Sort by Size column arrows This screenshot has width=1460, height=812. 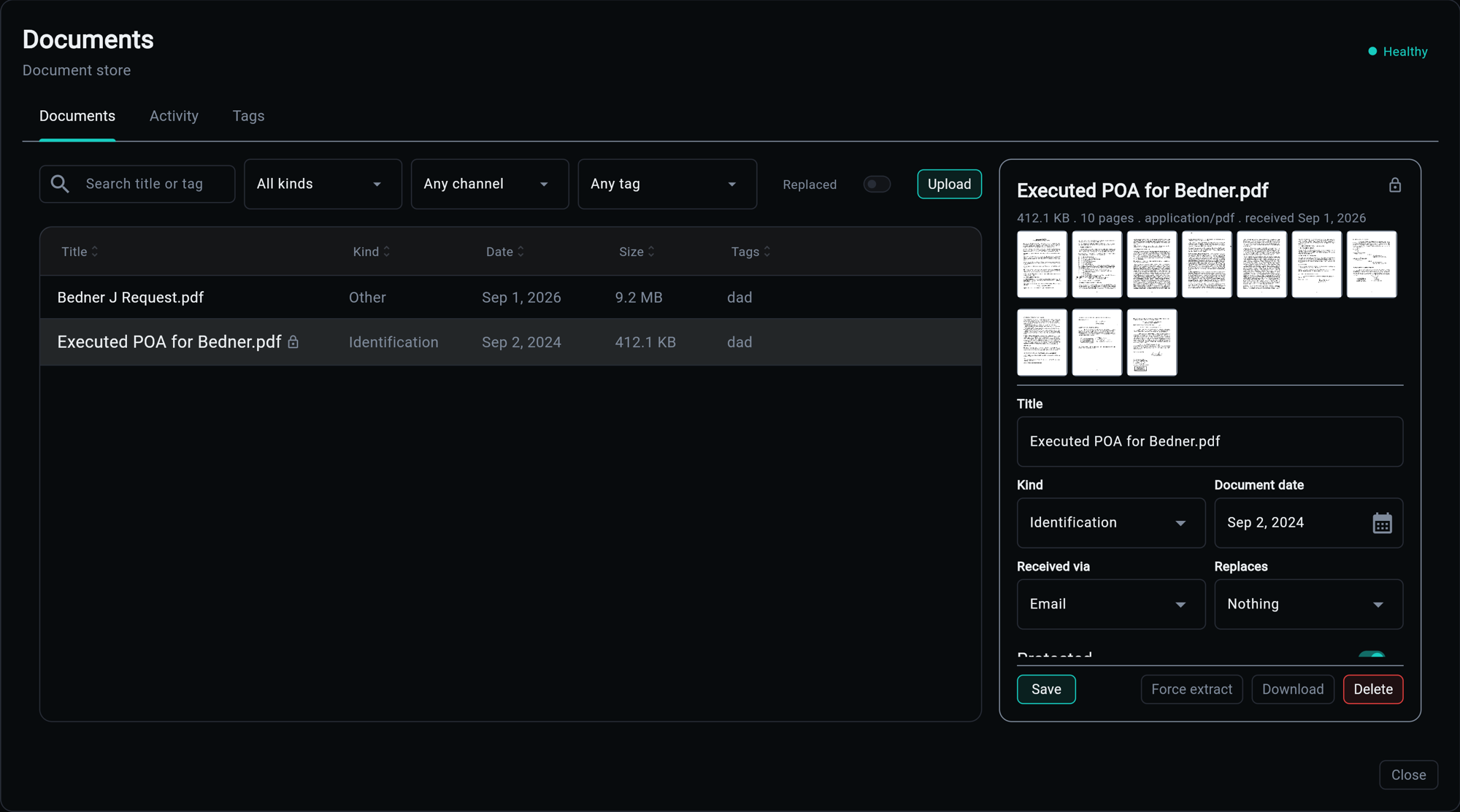click(x=651, y=252)
